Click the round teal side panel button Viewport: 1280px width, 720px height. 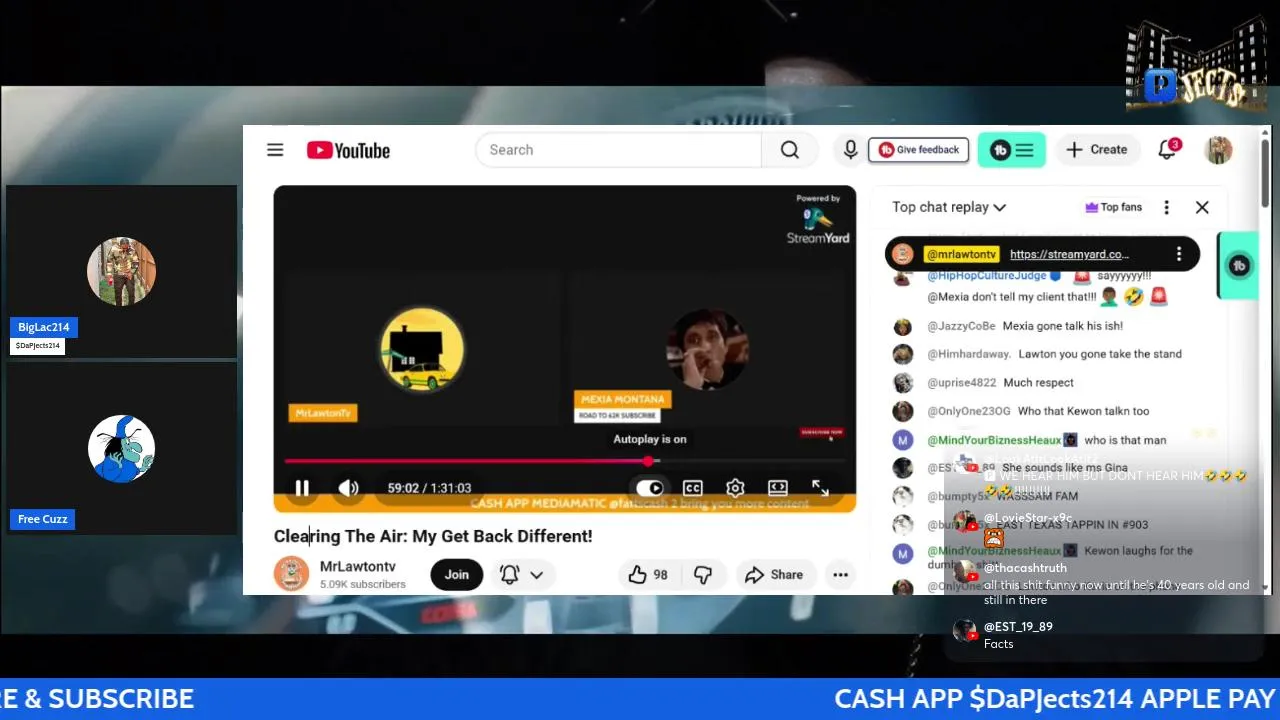click(1239, 265)
